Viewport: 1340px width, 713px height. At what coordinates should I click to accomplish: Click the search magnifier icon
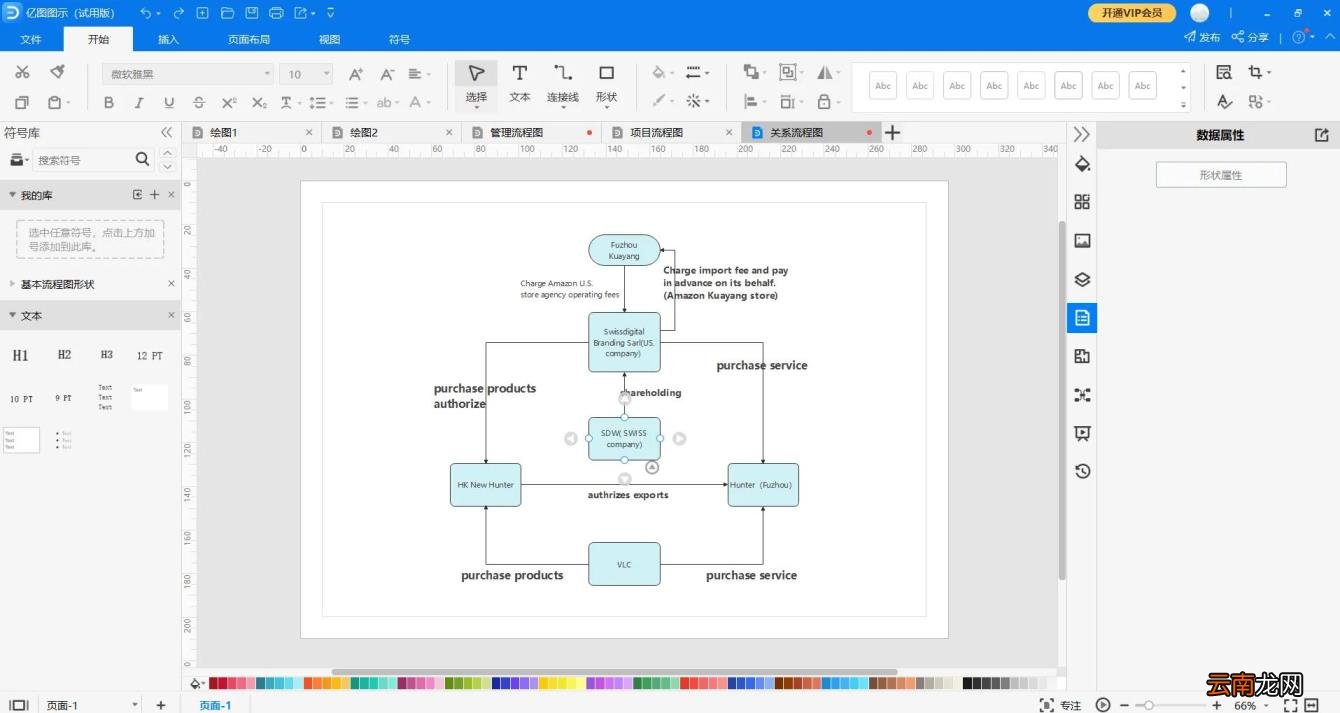[x=142, y=159]
